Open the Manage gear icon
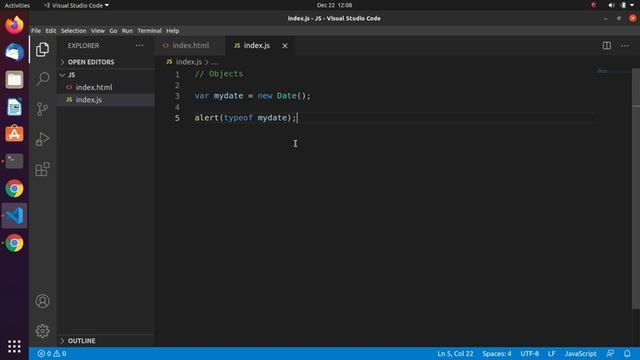This screenshot has height=360, width=640. [42, 331]
